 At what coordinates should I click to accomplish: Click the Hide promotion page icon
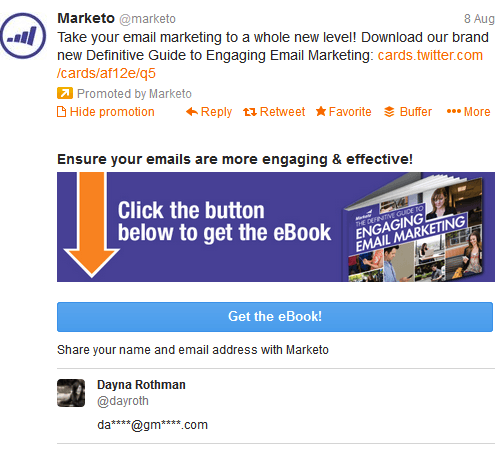pos(61,112)
